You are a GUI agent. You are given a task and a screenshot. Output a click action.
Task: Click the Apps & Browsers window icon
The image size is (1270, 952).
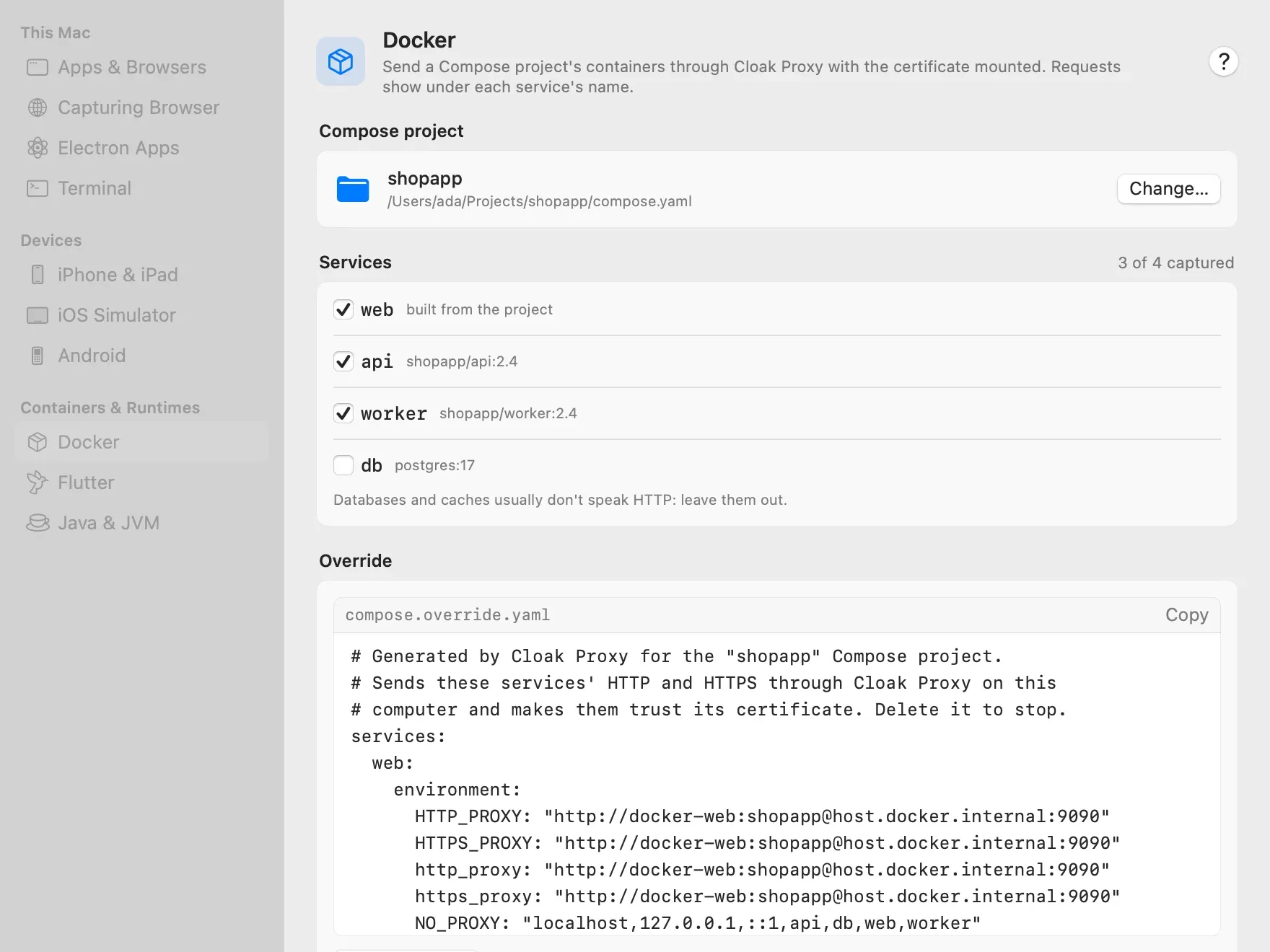tap(38, 67)
